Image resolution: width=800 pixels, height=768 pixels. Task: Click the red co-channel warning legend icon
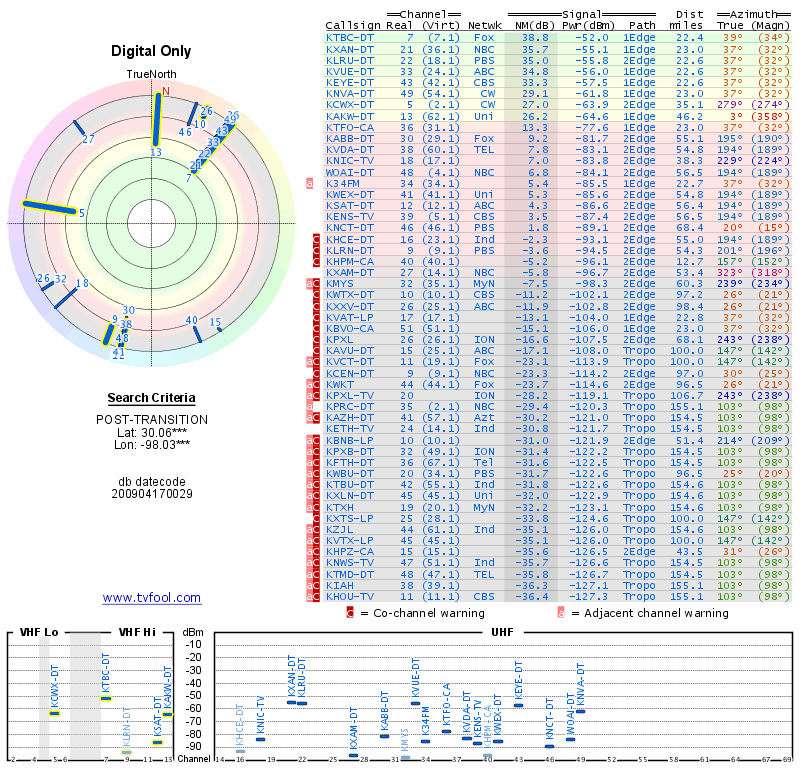point(350,612)
